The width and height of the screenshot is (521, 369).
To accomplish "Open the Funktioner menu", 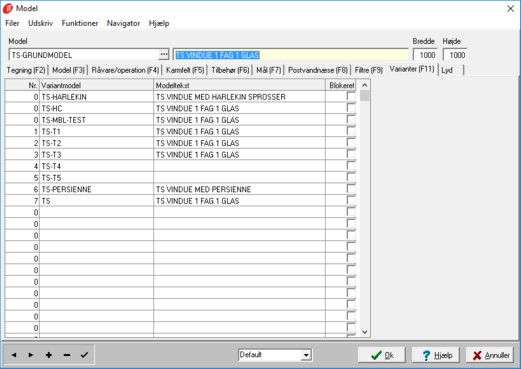I will point(80,23).
